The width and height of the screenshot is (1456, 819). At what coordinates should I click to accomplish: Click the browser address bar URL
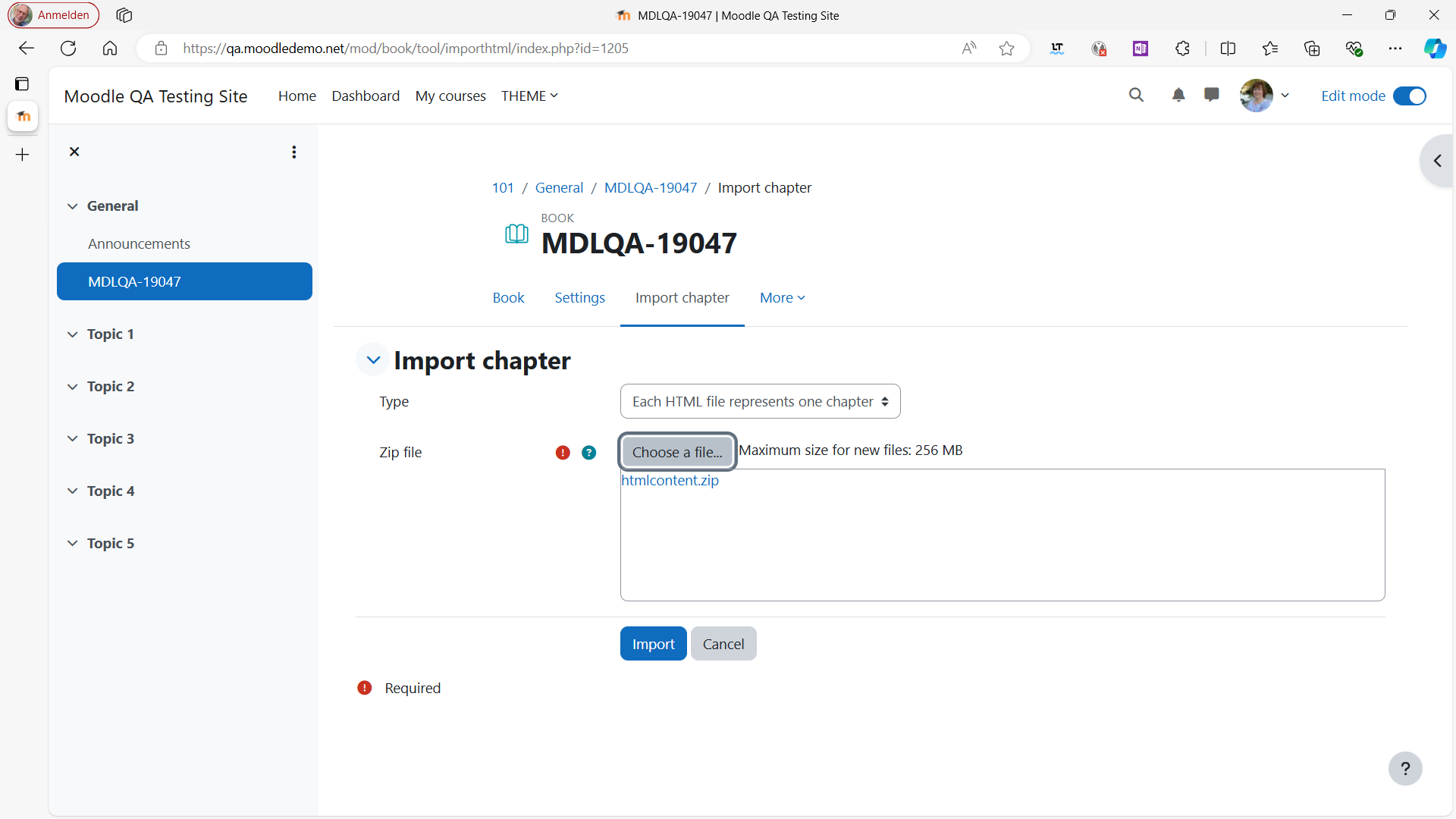406,49
